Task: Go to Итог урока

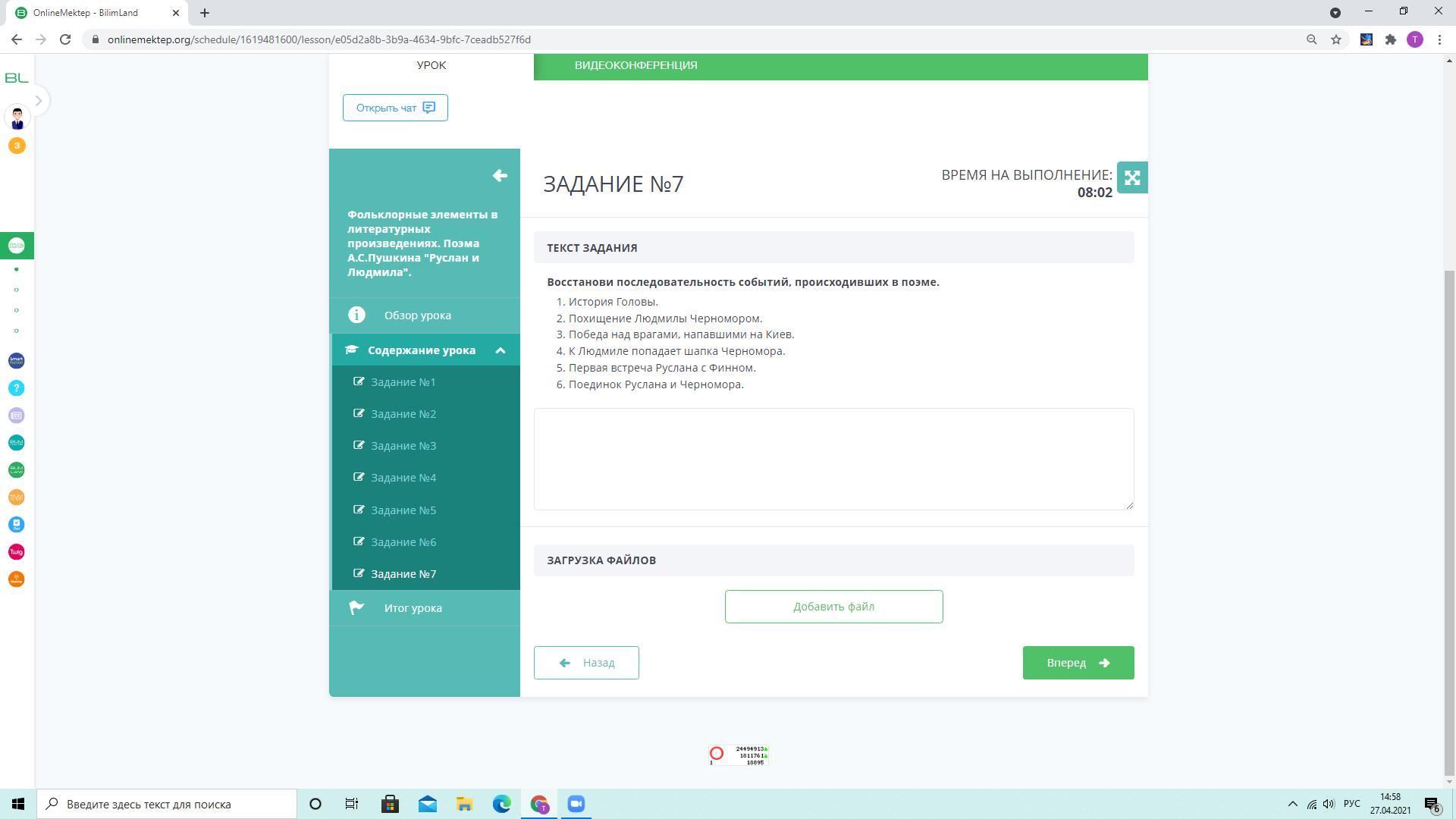Action: [413, 608]
